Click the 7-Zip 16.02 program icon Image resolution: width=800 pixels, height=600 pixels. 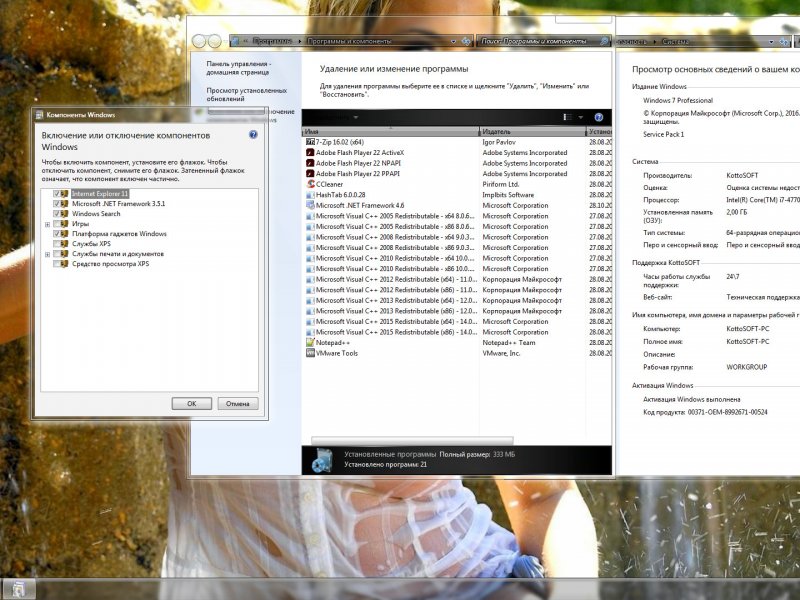(x=310, y=142)
